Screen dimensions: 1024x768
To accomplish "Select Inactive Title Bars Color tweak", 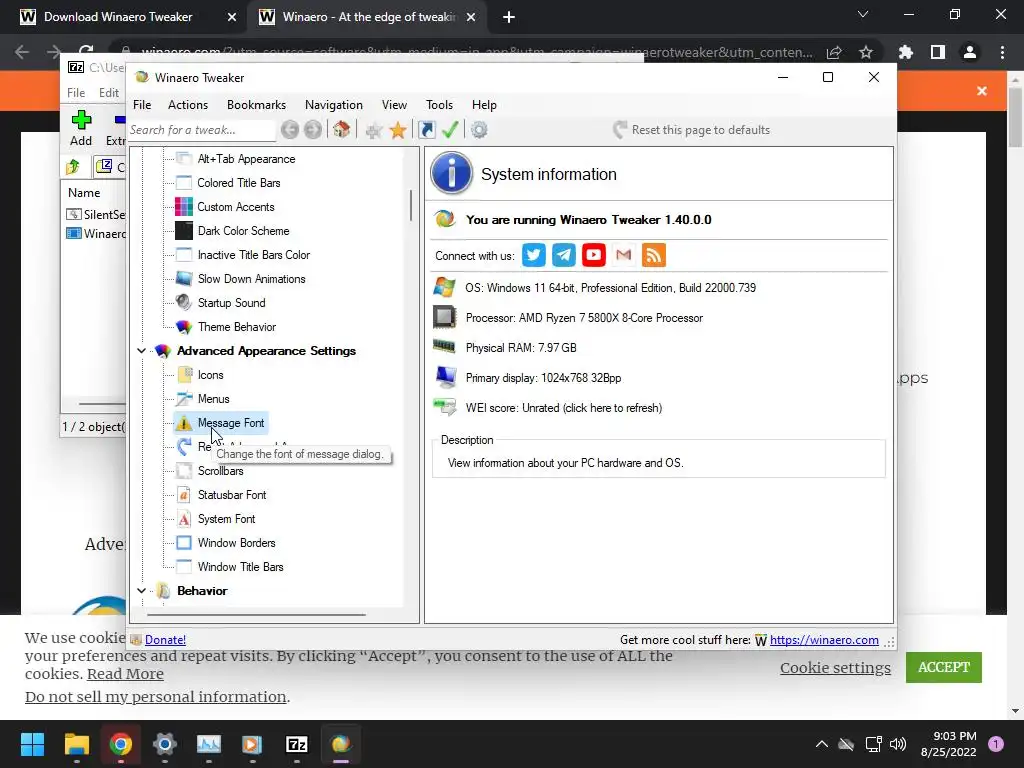I will point(253,255).
